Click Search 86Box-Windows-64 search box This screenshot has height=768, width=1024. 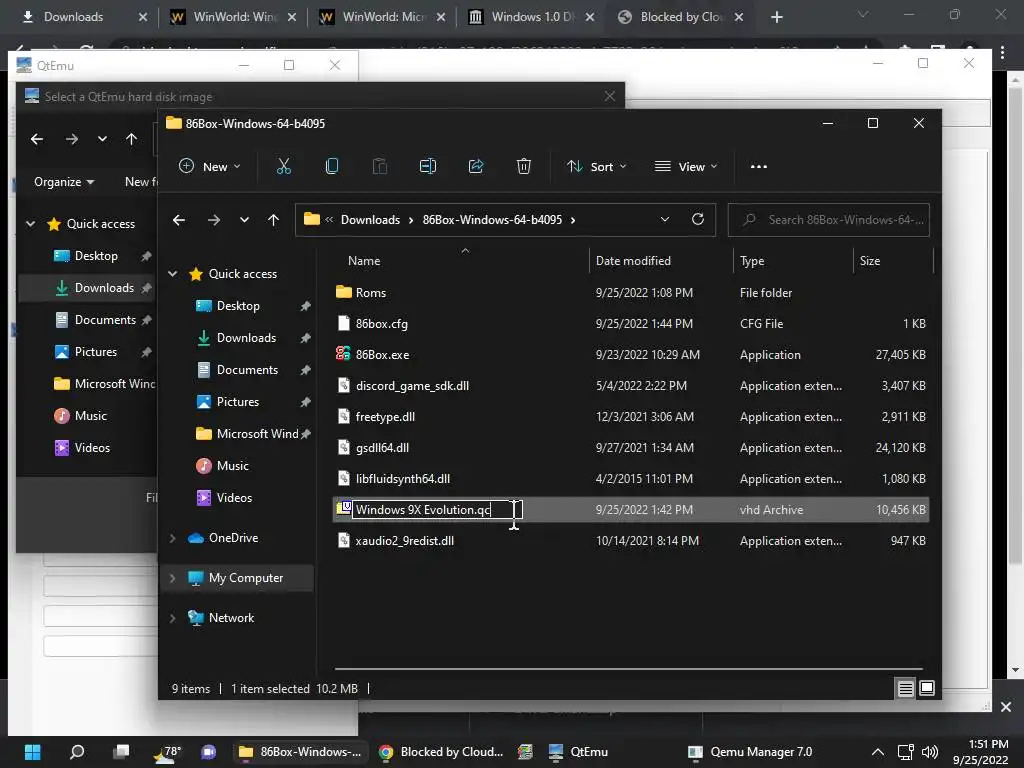click(x=829, y=220)
